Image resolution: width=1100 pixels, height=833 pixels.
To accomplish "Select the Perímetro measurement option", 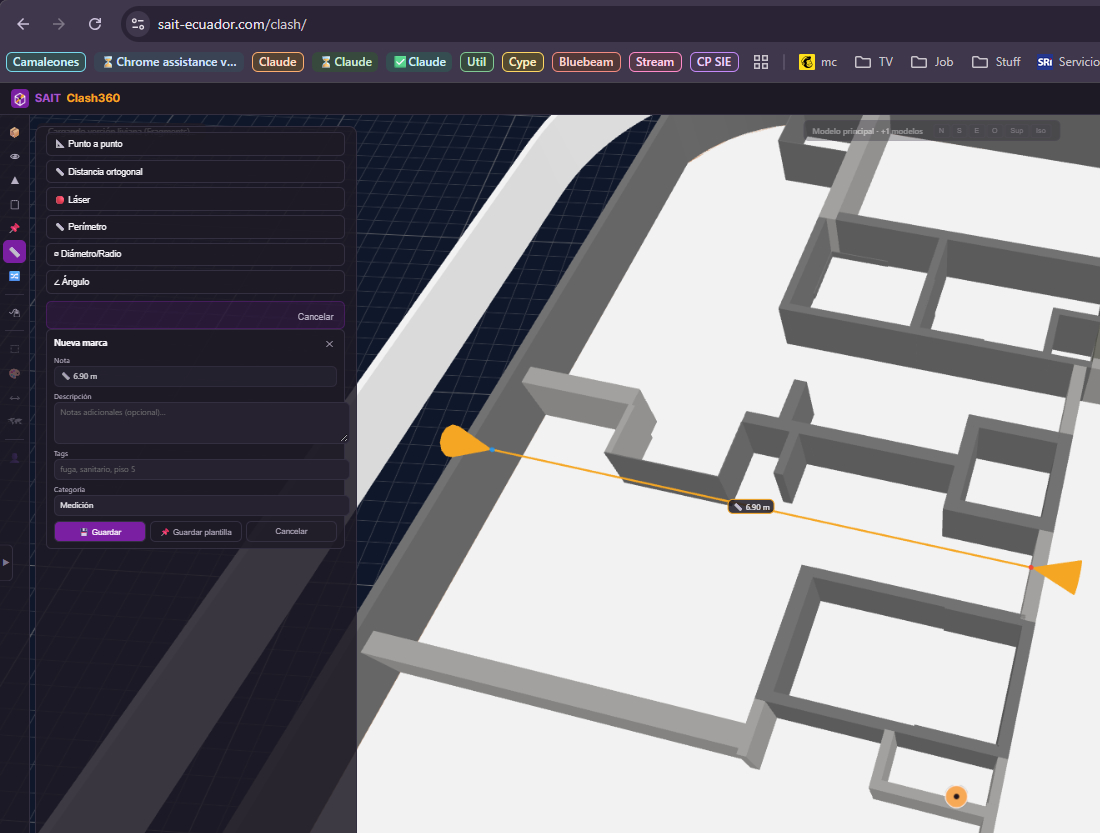I will (x=195, y=227).
